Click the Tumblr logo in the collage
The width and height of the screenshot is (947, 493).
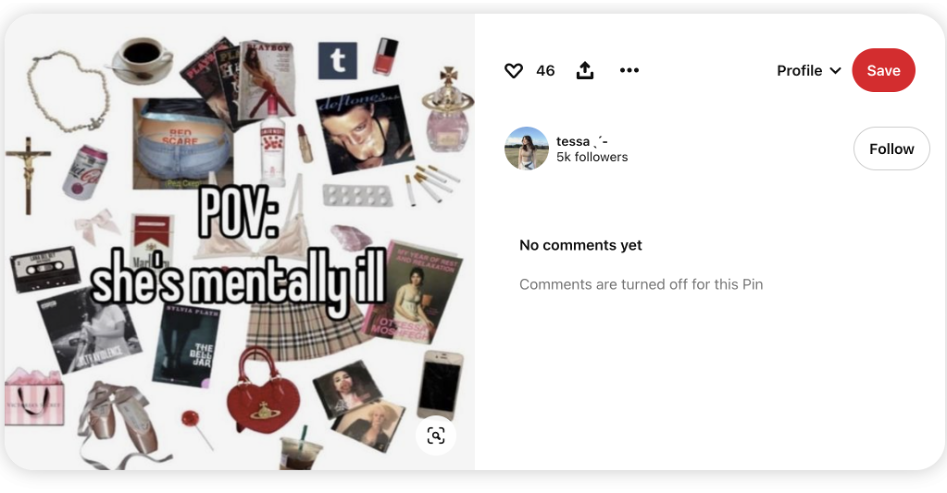[x=338, y=60]
